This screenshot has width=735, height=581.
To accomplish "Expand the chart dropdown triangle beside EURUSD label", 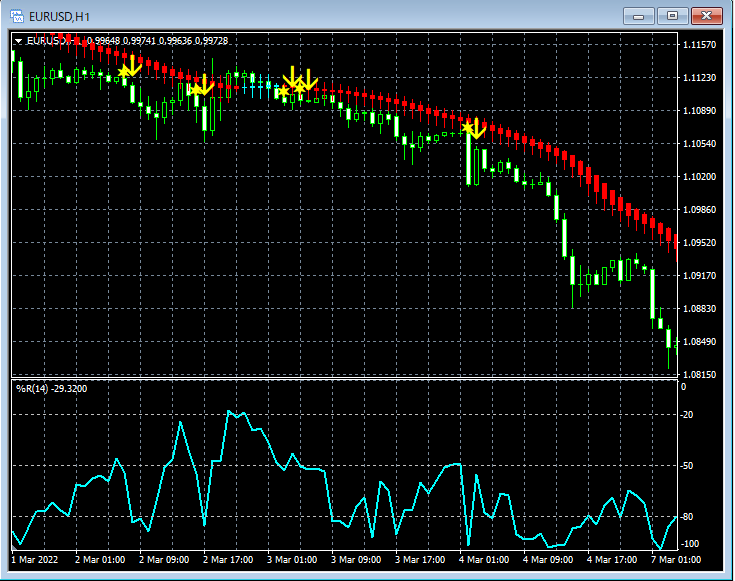I will (x=18, y=41).
